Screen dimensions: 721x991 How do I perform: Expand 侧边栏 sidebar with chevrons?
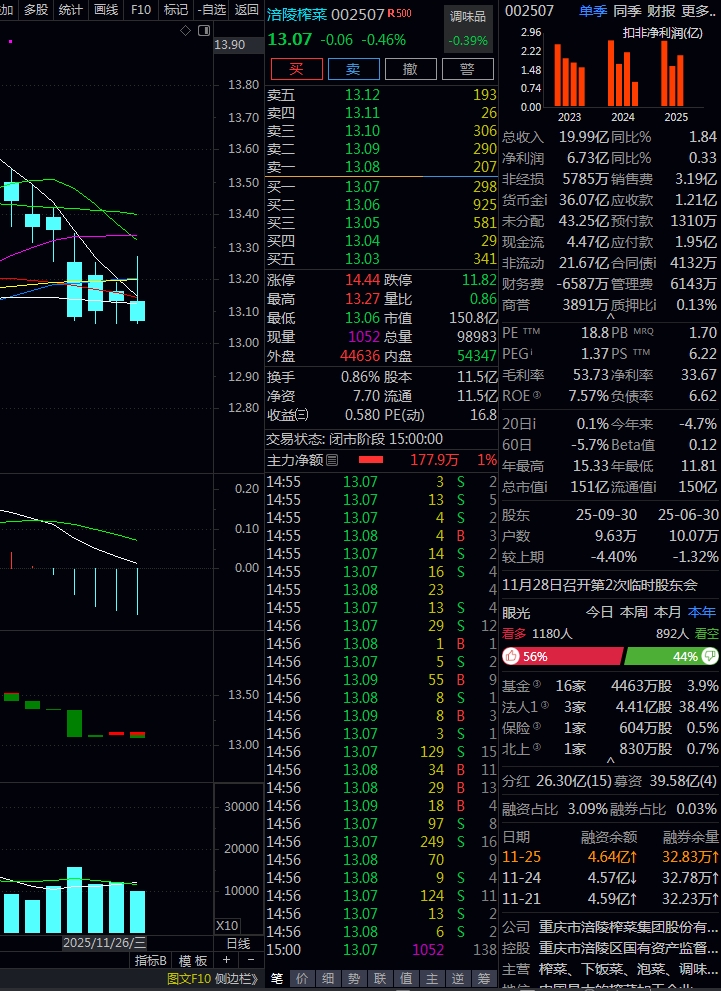pos(236,979)
